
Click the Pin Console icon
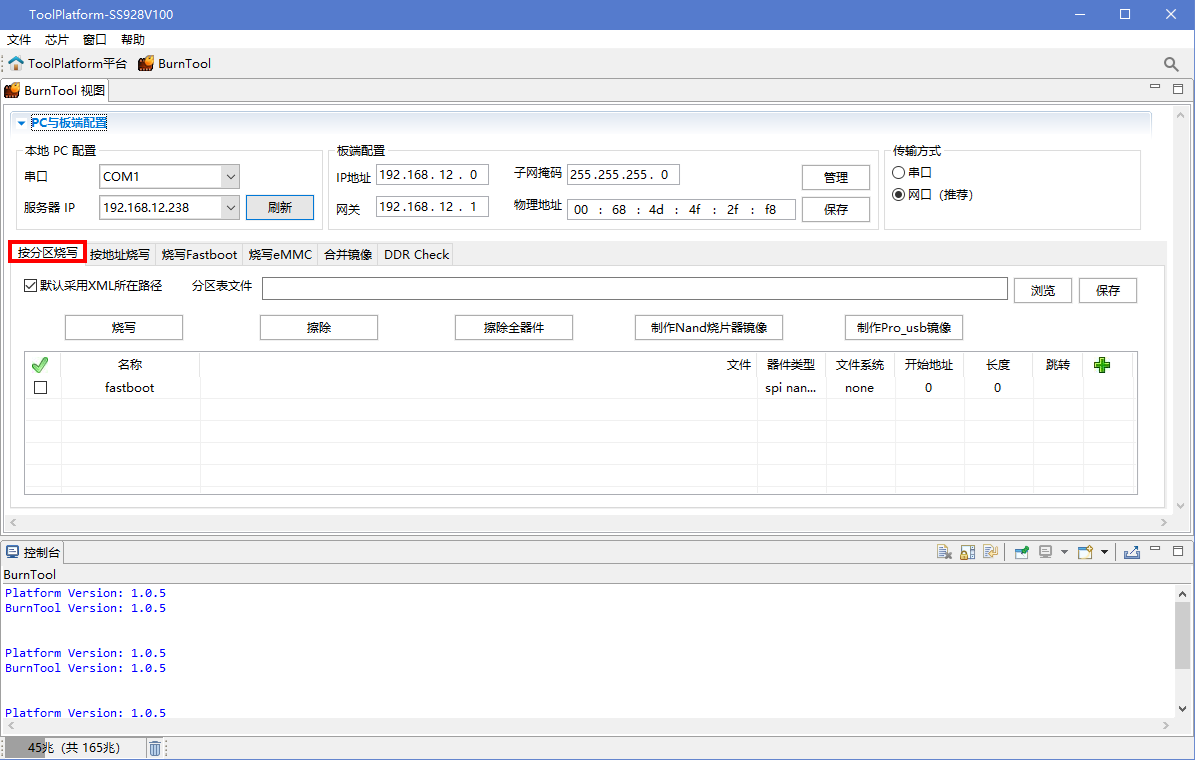[1021, 552]
